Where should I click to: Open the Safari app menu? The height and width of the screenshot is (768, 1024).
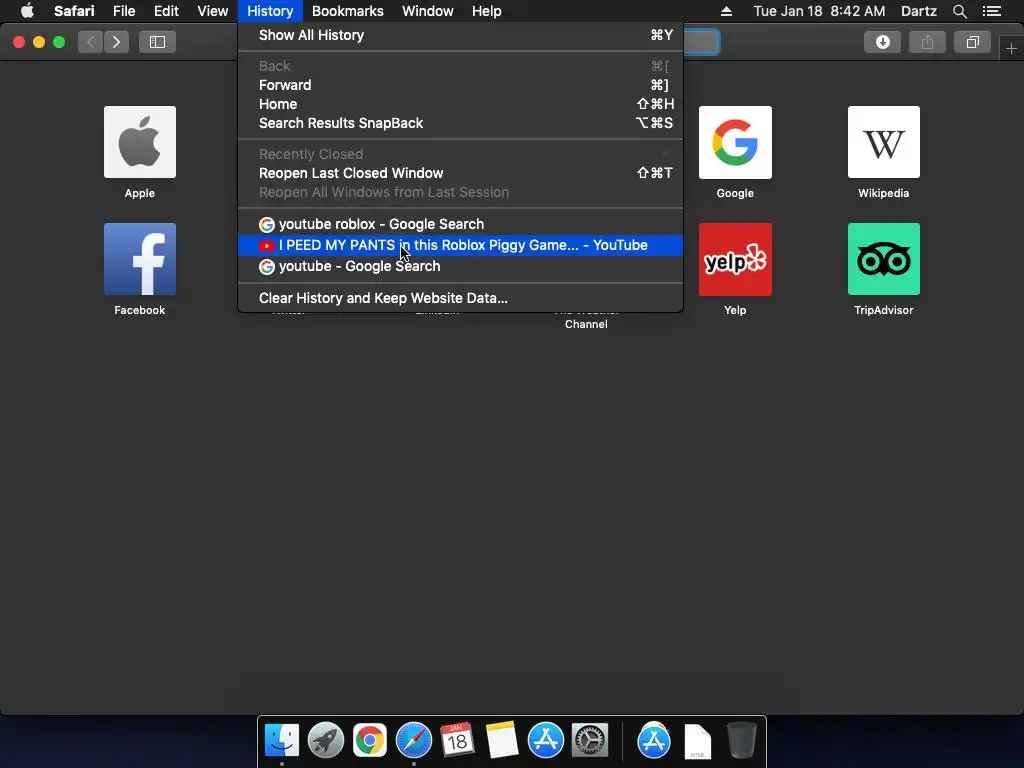point(74,11)
